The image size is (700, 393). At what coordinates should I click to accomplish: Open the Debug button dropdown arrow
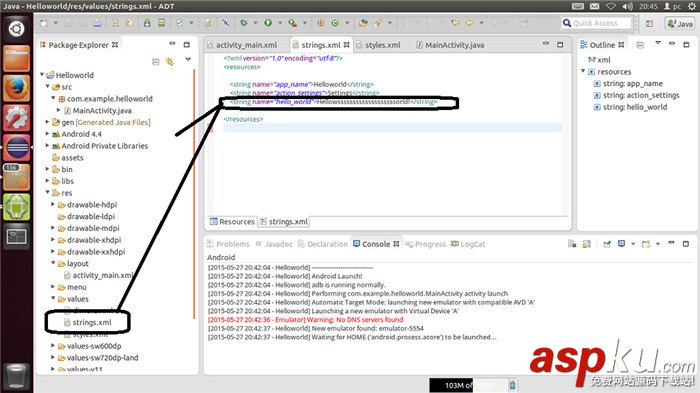255,23
